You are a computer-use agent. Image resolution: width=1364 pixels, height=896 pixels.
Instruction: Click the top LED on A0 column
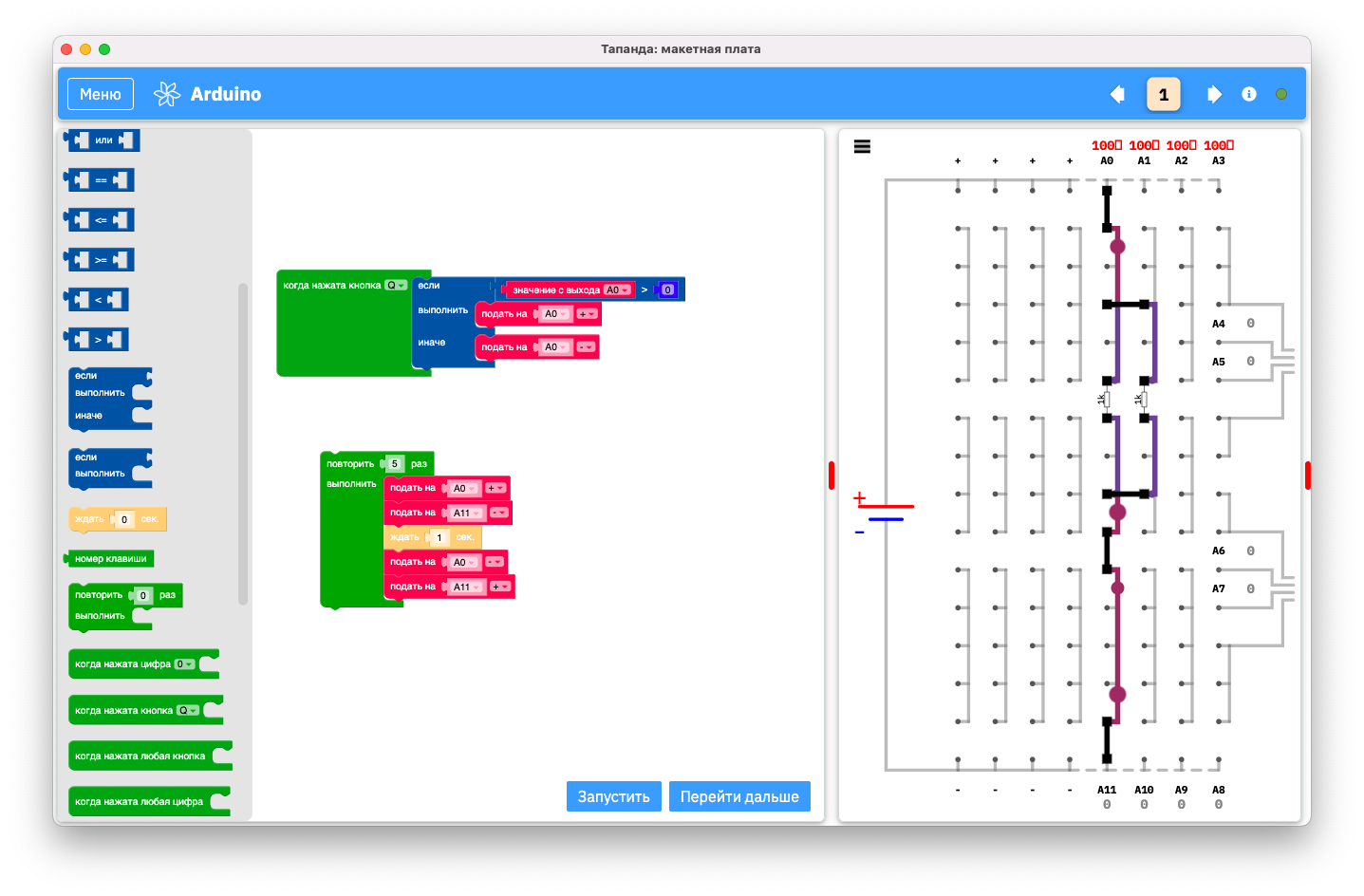[1117, 247]
